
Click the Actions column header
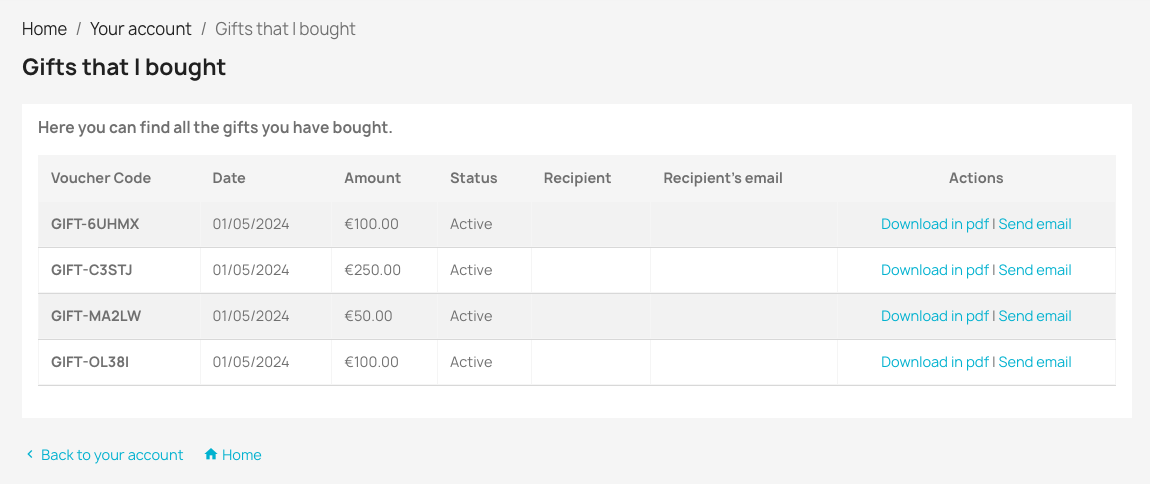pyautogui.click(x=976, y=178)
